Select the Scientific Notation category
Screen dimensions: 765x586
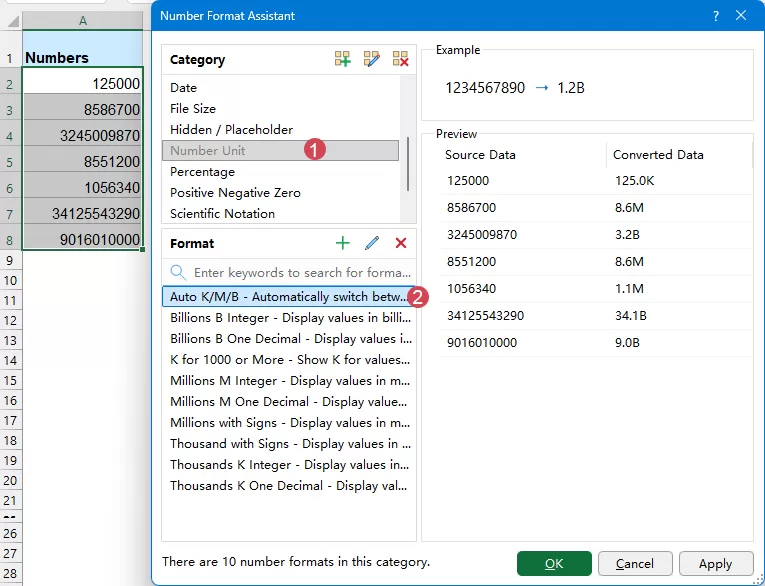(x=281, y=214)
